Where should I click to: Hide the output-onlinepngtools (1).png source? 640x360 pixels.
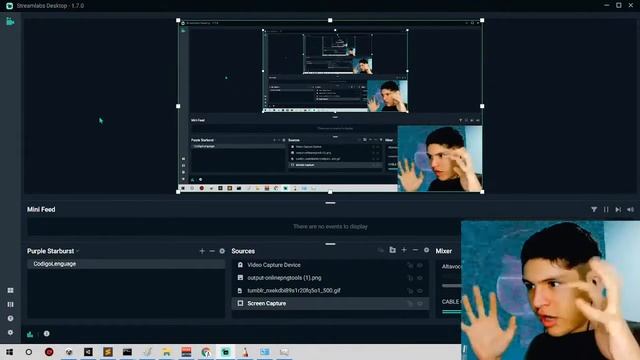click(420, 278)
